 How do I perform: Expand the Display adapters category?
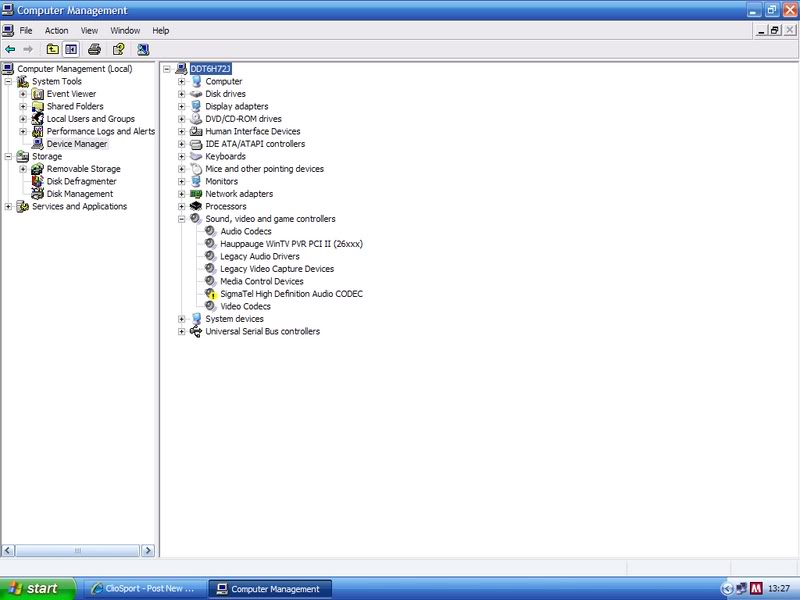coord(182,106)
